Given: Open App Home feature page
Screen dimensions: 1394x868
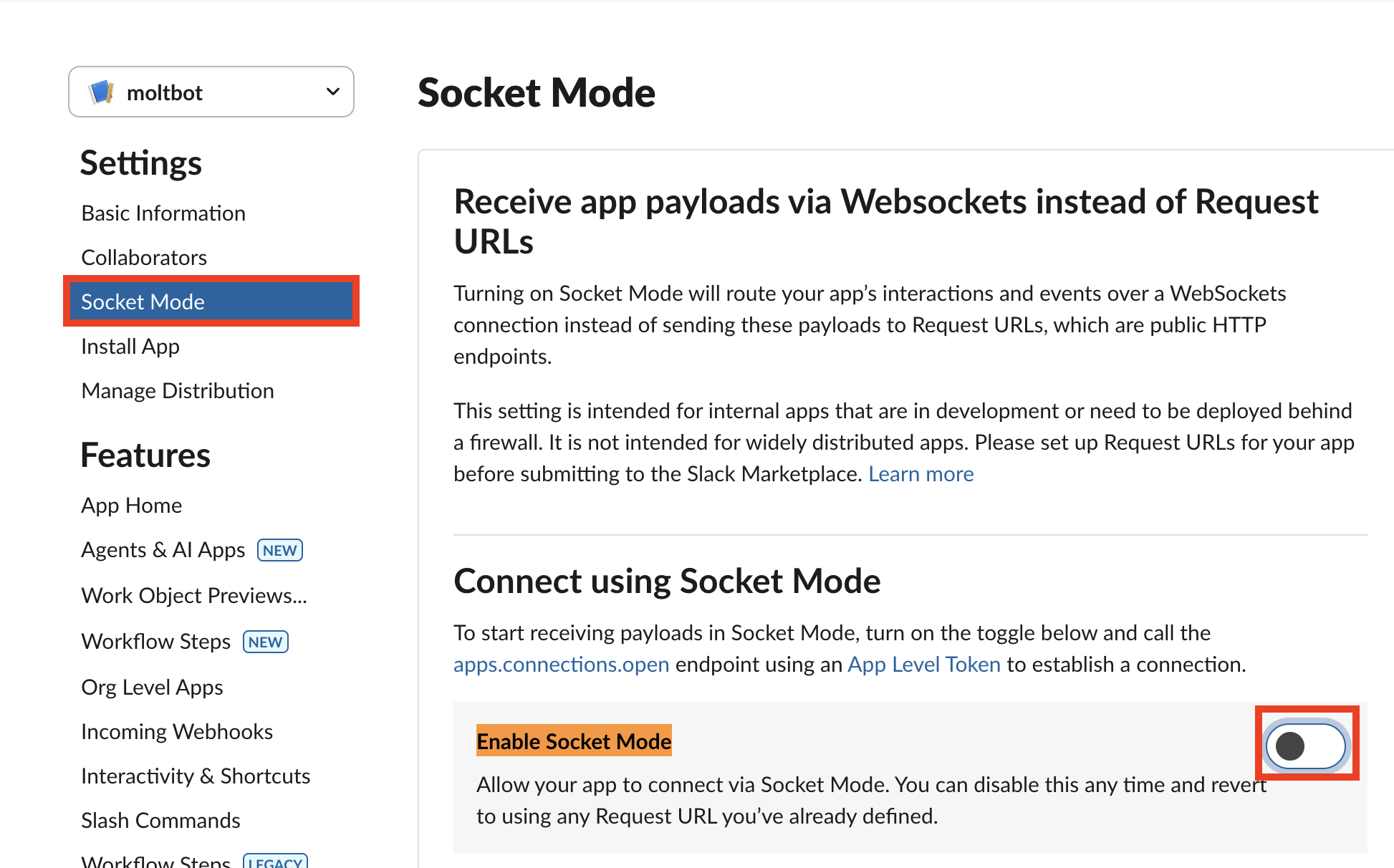Looking at the screenshot, I should click(132, 506).
